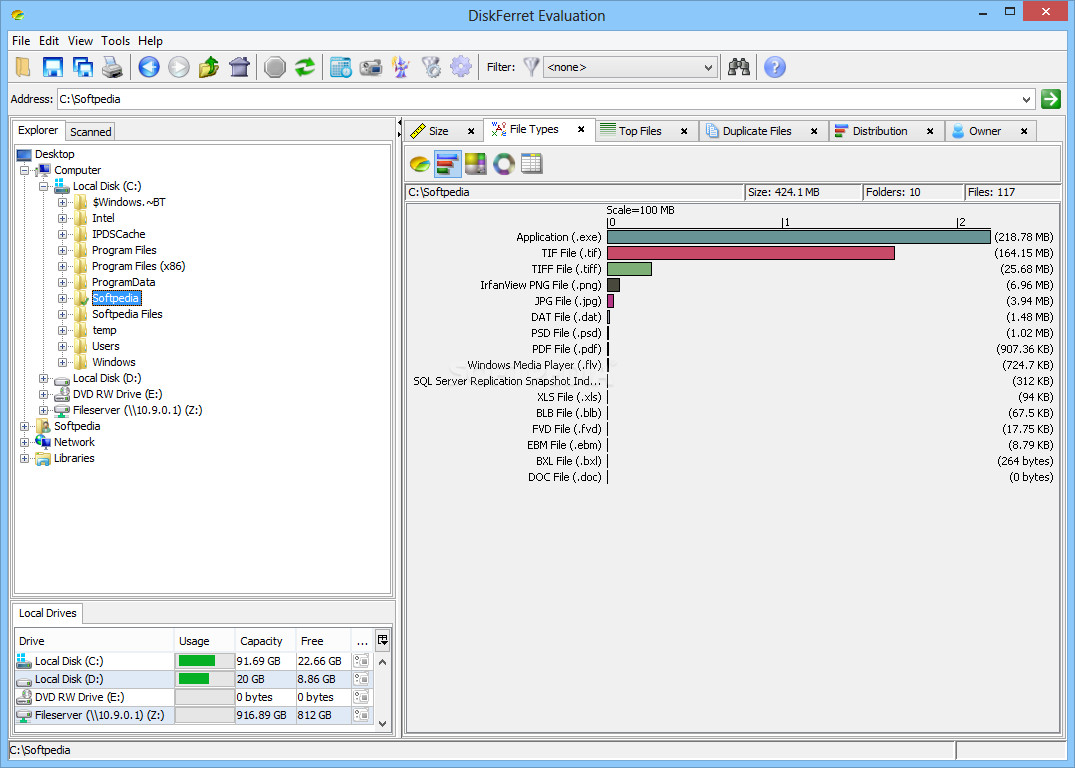Open the Help menu
This screenshot has height=768, width=1075.
(x=150, y=41)
